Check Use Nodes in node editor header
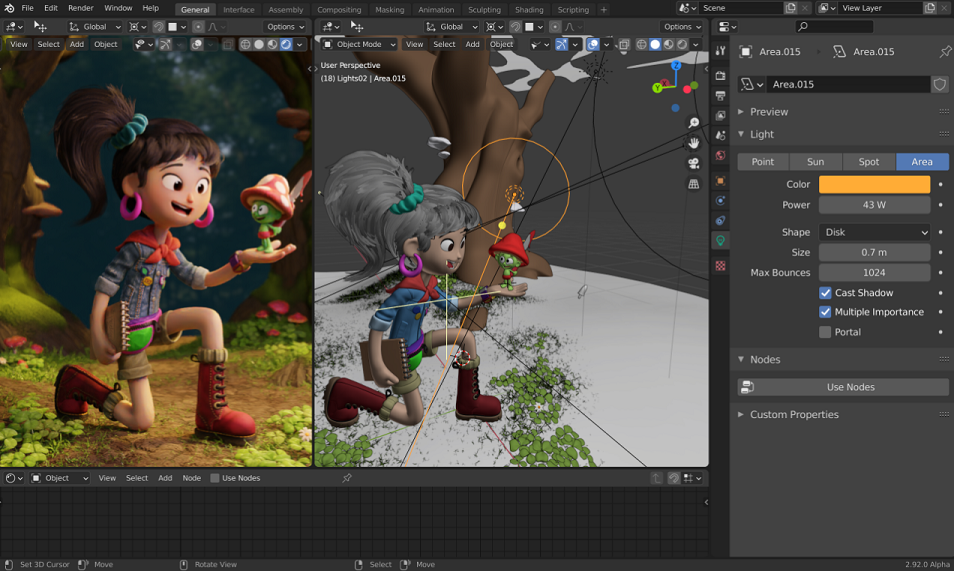 215,478
